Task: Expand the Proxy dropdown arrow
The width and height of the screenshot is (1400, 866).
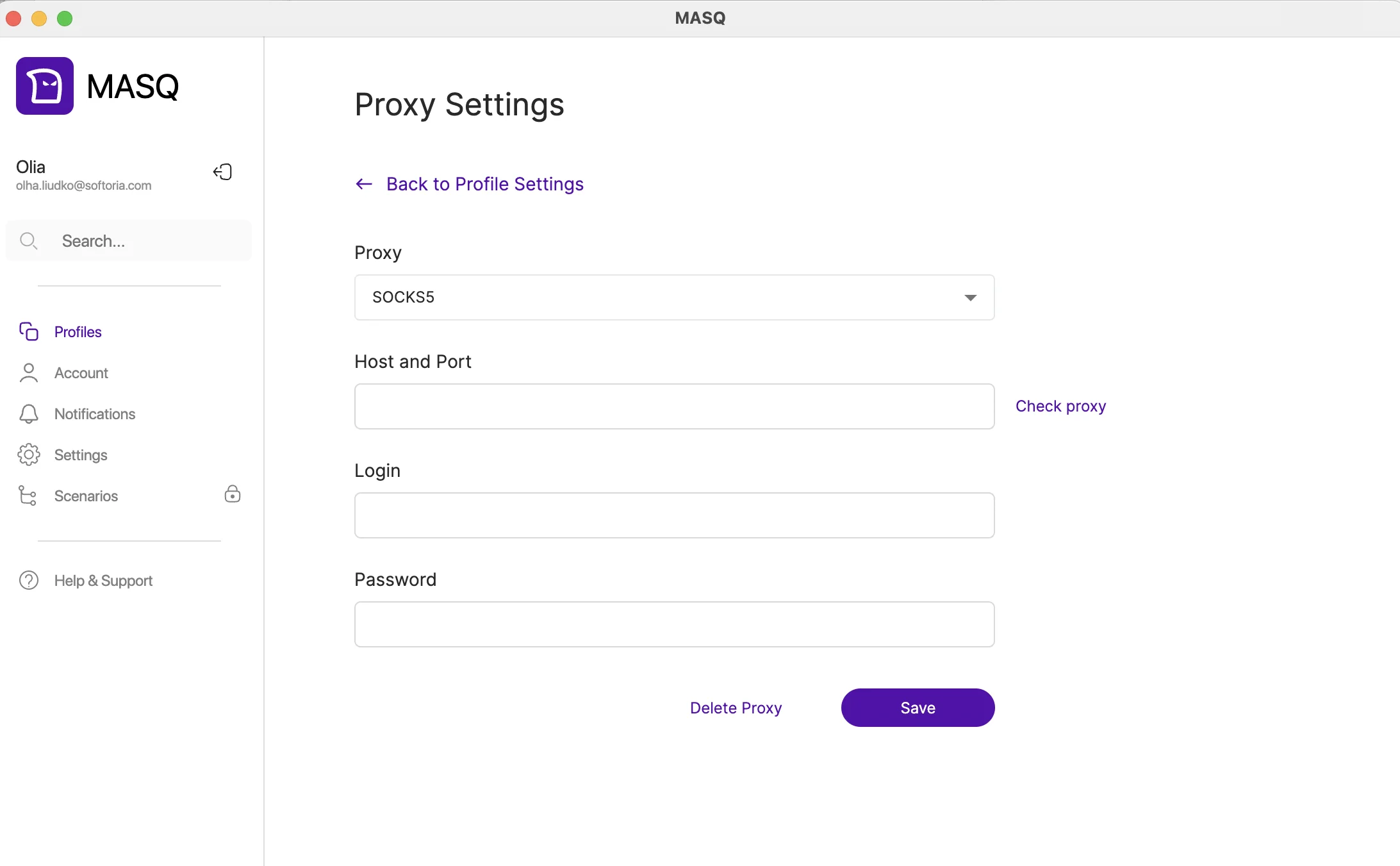Action: (x=970, y=297)
